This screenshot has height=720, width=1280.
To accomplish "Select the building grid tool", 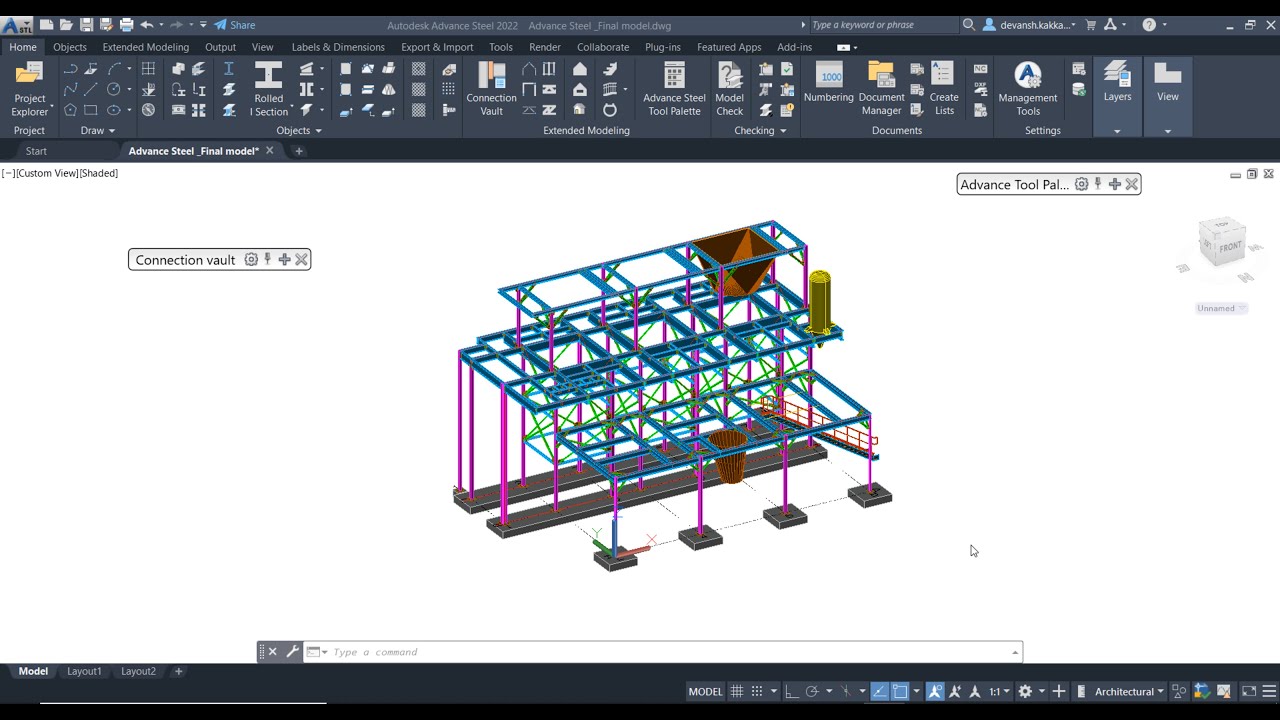I will click(x=148, y=69).
